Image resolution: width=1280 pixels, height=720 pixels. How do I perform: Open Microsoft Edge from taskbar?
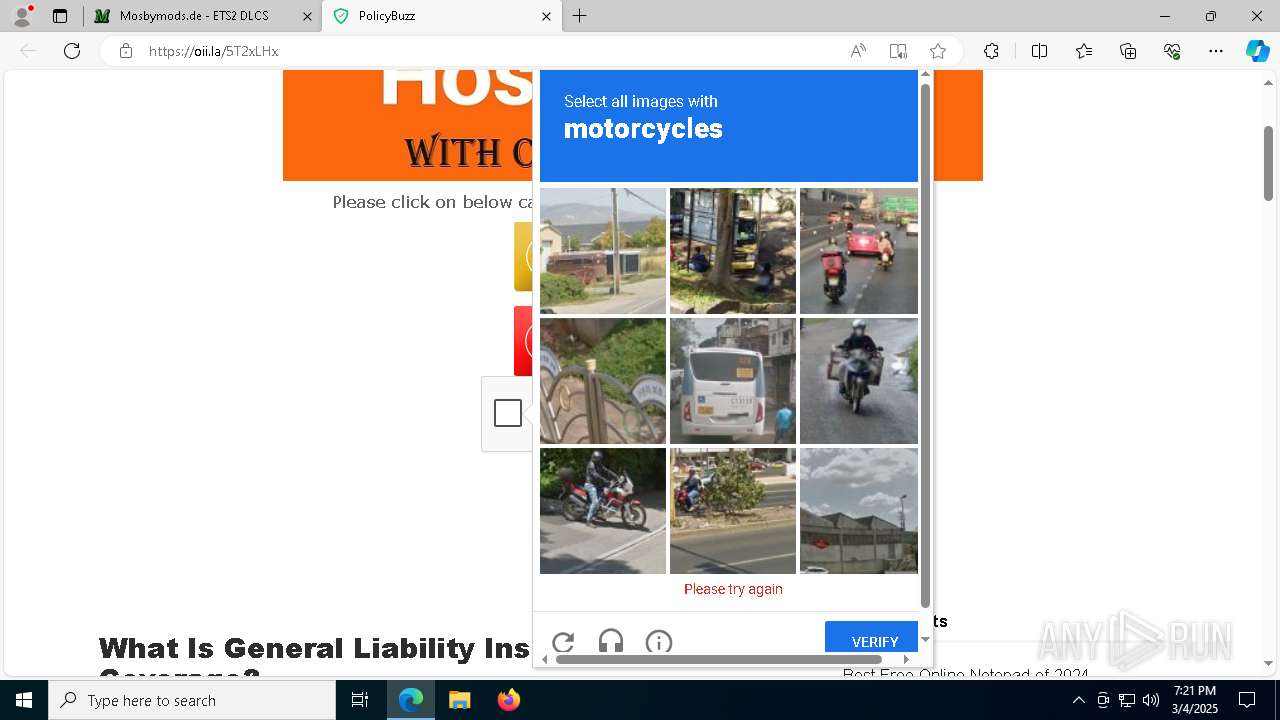411,700
